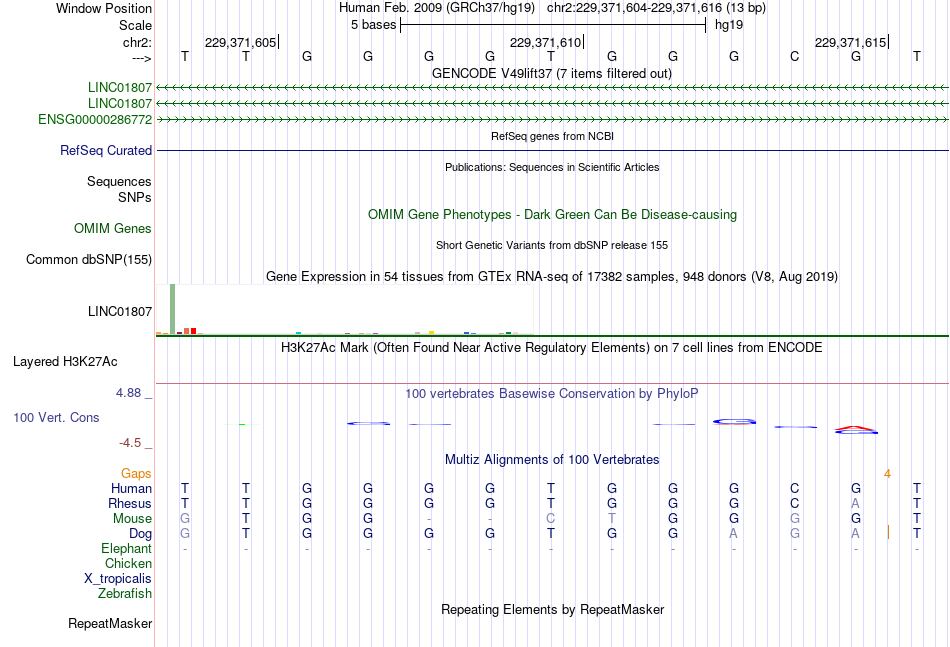Screen dimensions: 950x647
Task: Select the ENSG00000286772 gene label
Action: click(95, 119)
